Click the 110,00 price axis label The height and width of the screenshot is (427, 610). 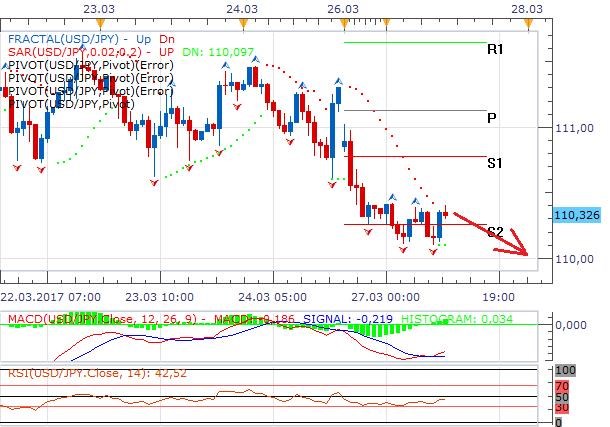click(575, 259)
